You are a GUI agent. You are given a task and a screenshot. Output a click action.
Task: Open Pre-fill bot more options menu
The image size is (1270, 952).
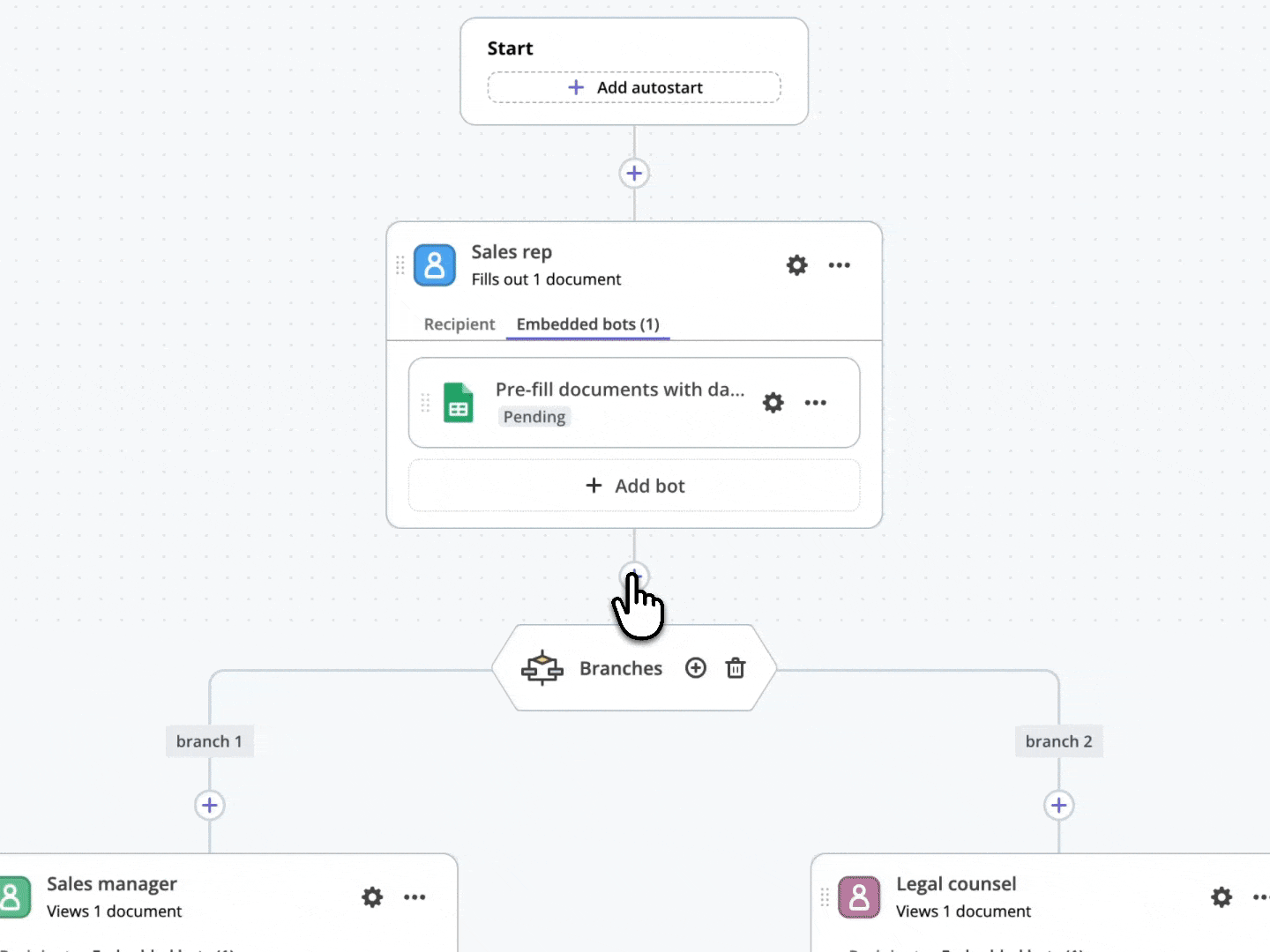coord(815,403)
